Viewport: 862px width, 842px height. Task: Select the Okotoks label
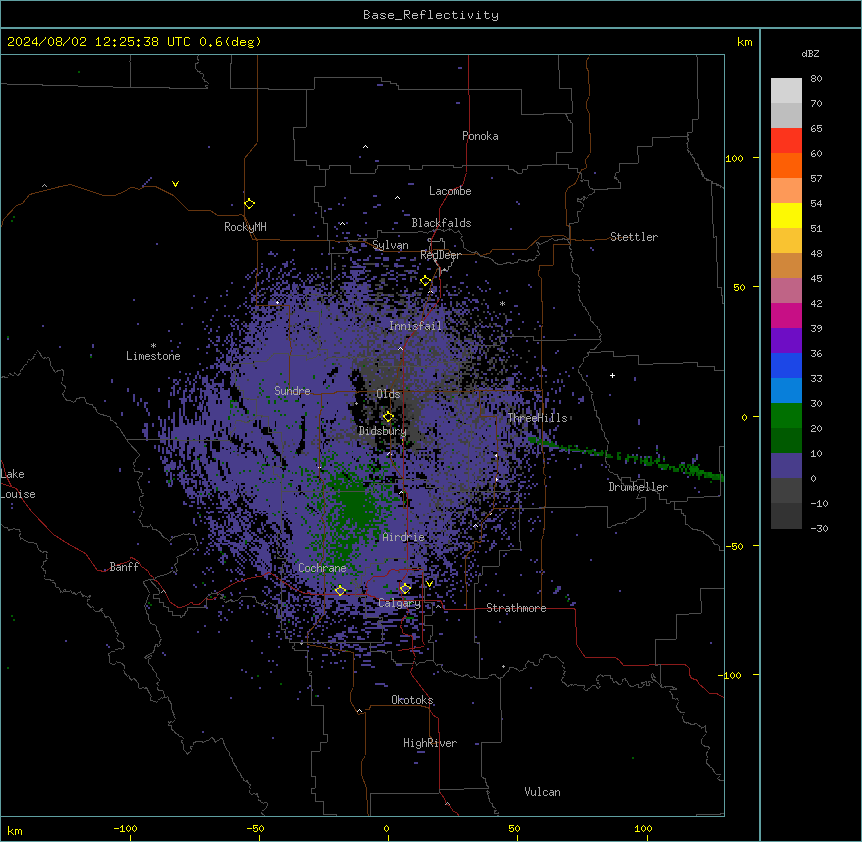[x=412, y=700]
